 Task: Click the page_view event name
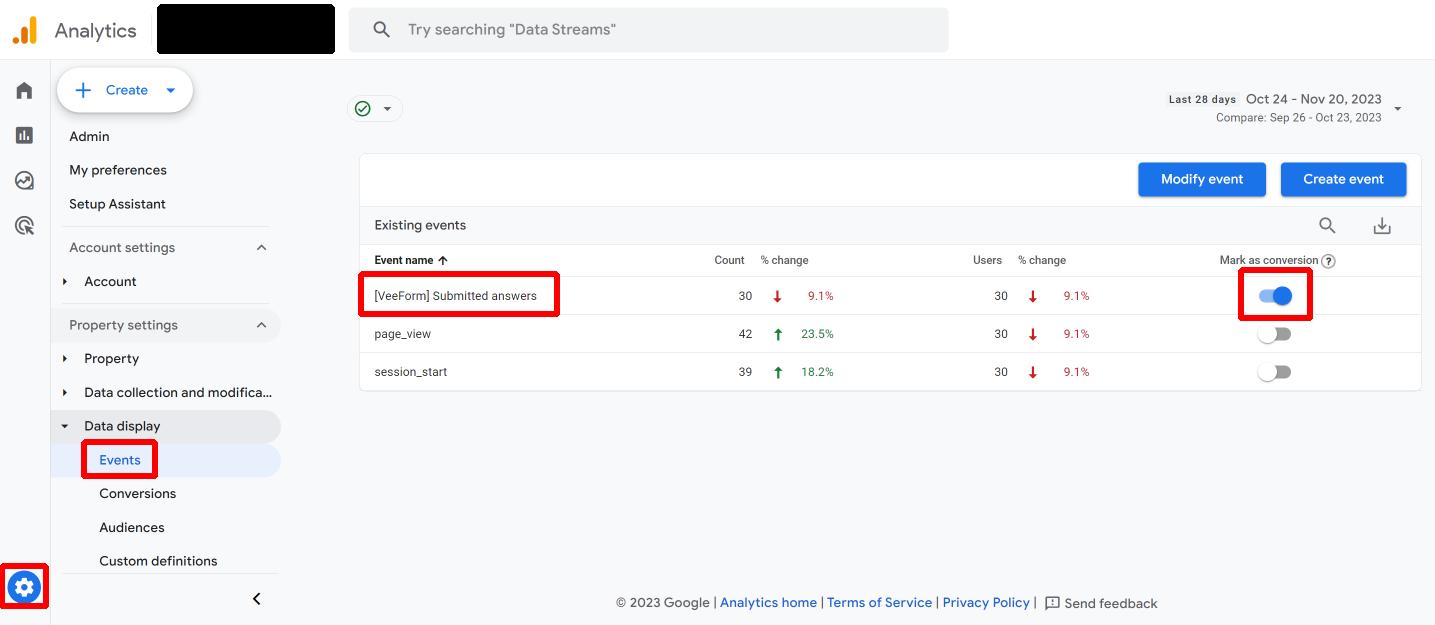point(403,334)
